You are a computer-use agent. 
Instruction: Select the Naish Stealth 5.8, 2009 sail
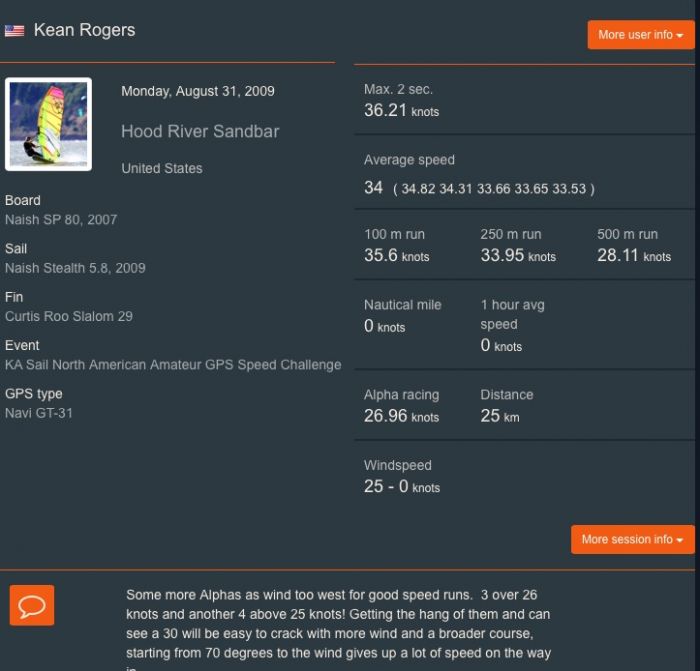coord(75,268)
